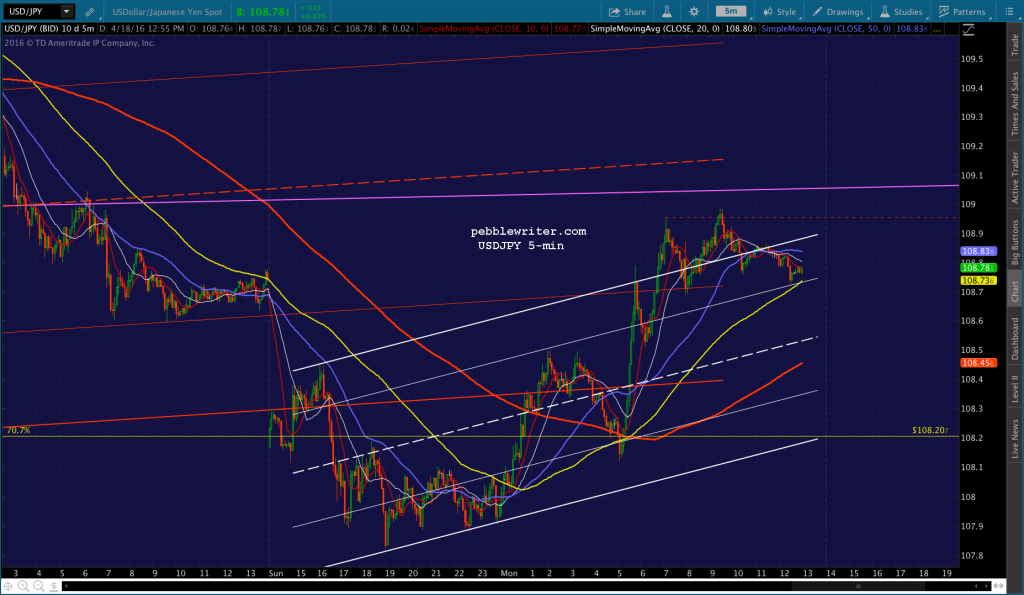Open the Level II side tab
This screenshot has width=1024, height=595.
coord(1015,388)
